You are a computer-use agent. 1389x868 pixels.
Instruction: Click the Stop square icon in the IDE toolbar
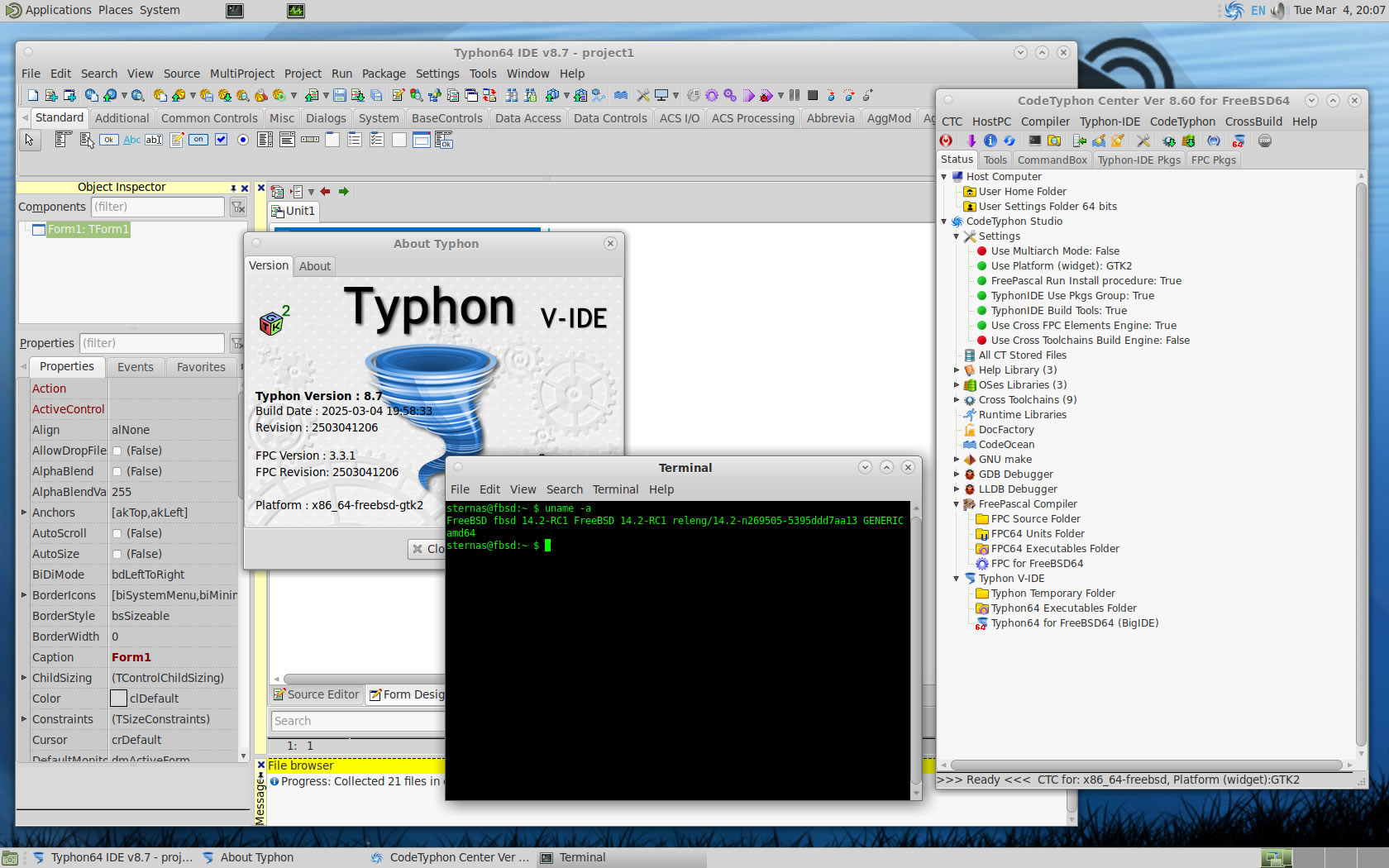(x=813, y=95)
